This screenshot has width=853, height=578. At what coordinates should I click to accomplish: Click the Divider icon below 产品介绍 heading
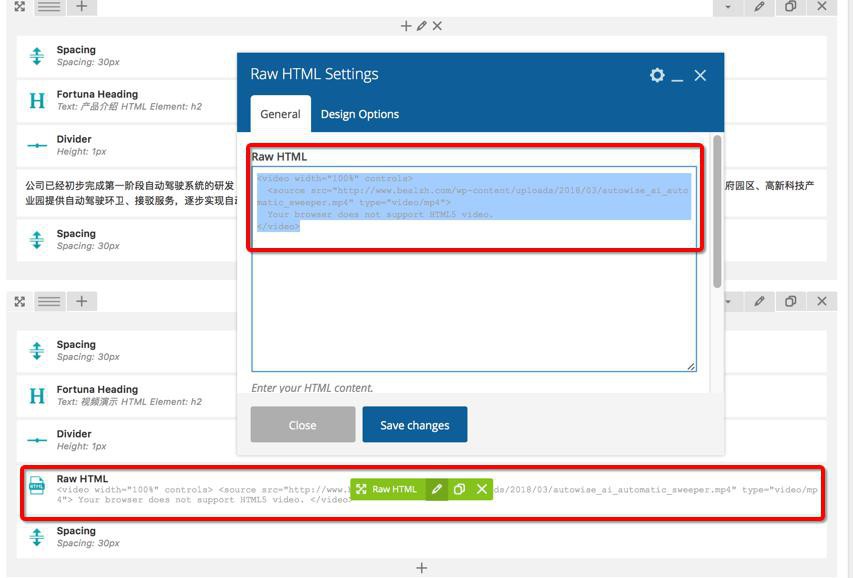point(37,145)
